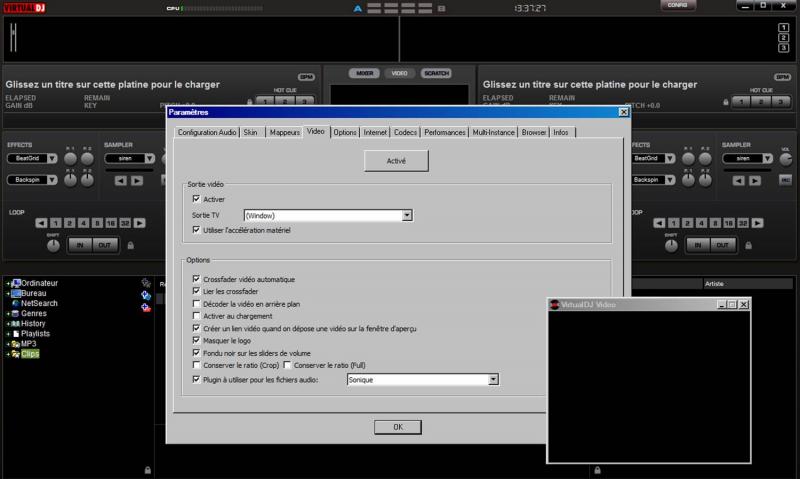Toggle the 'Masquer le logo' checkbox
This screenshot has width=800, height=479.
coord(195,340)
